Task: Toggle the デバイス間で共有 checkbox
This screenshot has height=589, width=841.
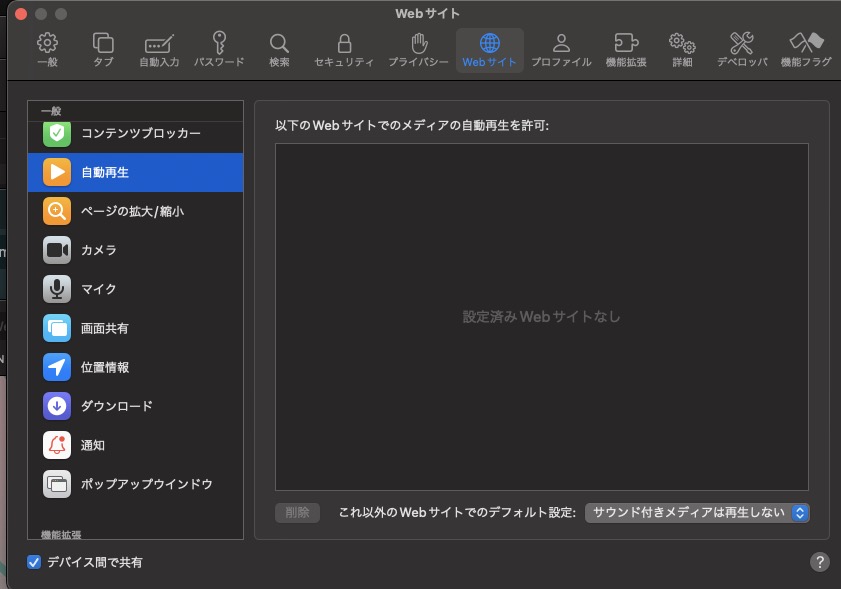Action: click(34, 562)
